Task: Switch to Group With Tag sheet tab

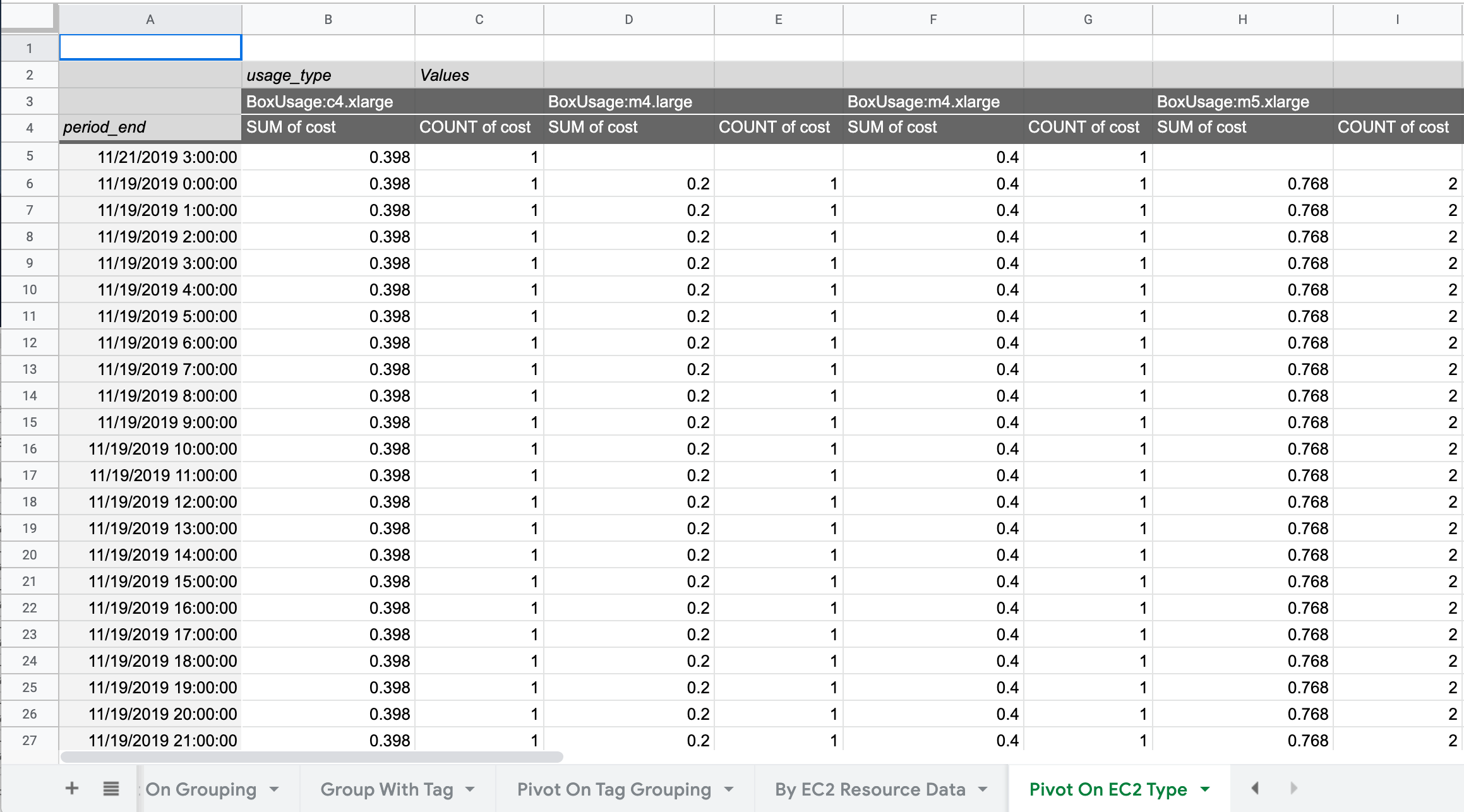Action: [x=387, y=789]
